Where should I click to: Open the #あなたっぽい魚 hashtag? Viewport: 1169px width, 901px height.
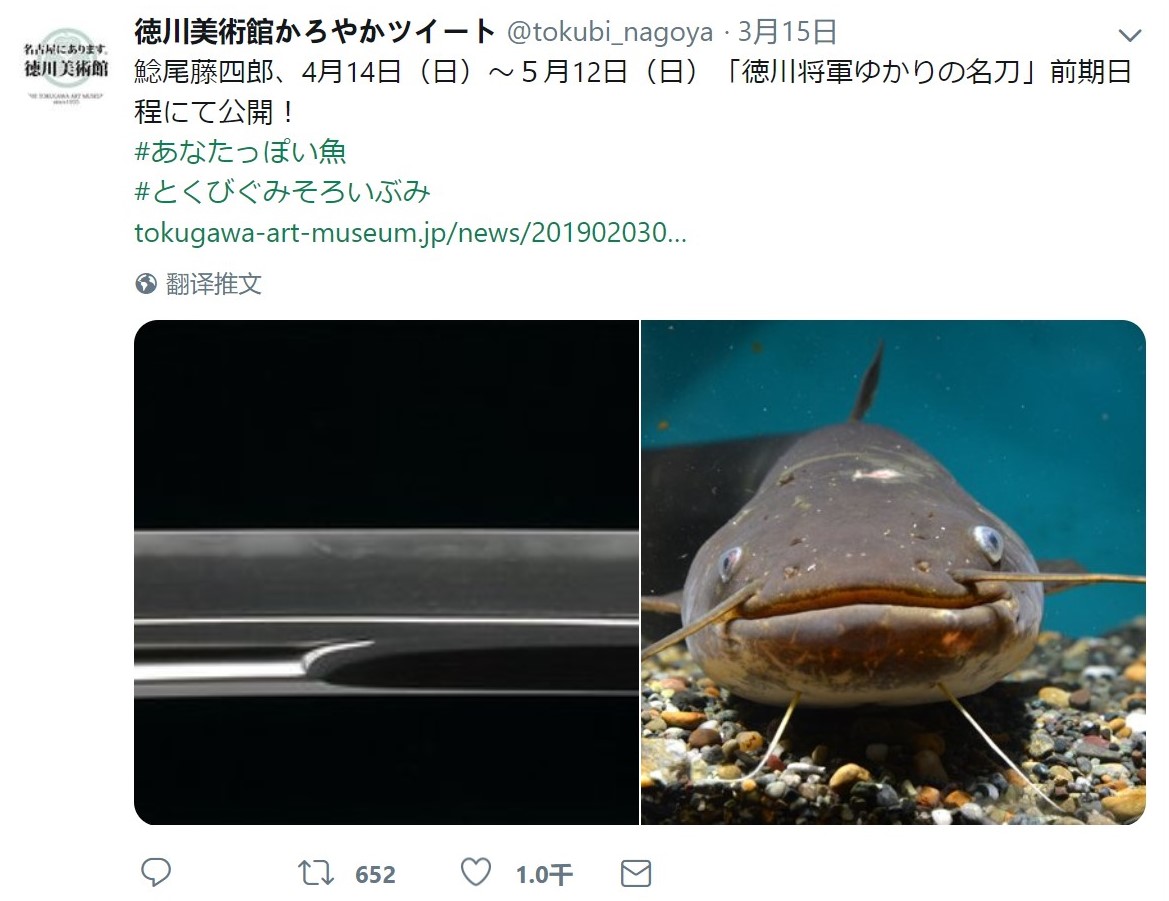(x=240, y=152)
